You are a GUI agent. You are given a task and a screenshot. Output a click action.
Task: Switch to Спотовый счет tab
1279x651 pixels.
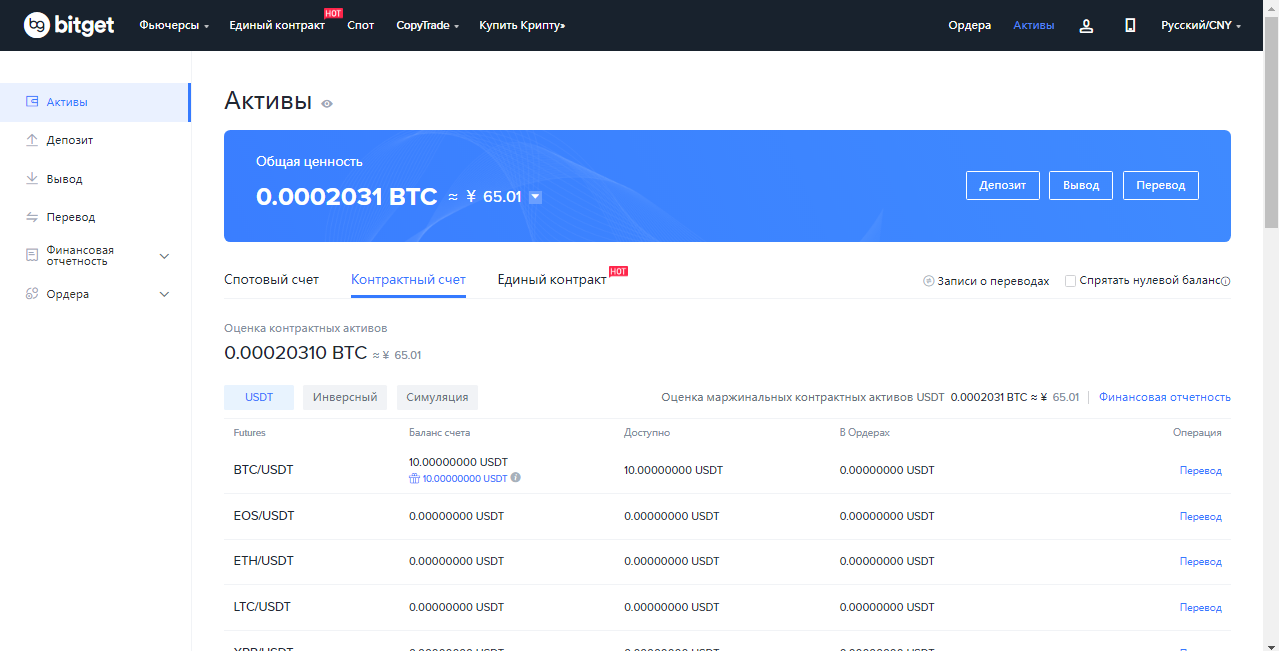pyautogui.click(x=271, y=280)
